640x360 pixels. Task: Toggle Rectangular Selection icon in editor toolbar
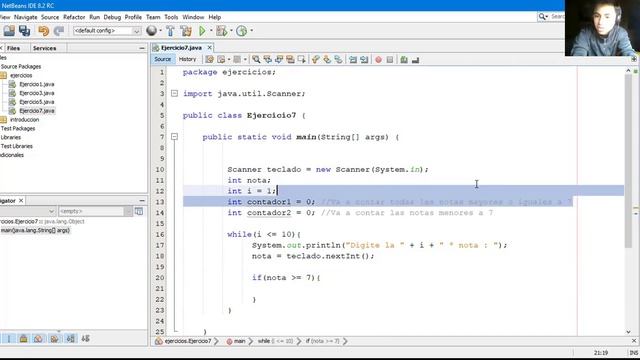click(302, 60)
